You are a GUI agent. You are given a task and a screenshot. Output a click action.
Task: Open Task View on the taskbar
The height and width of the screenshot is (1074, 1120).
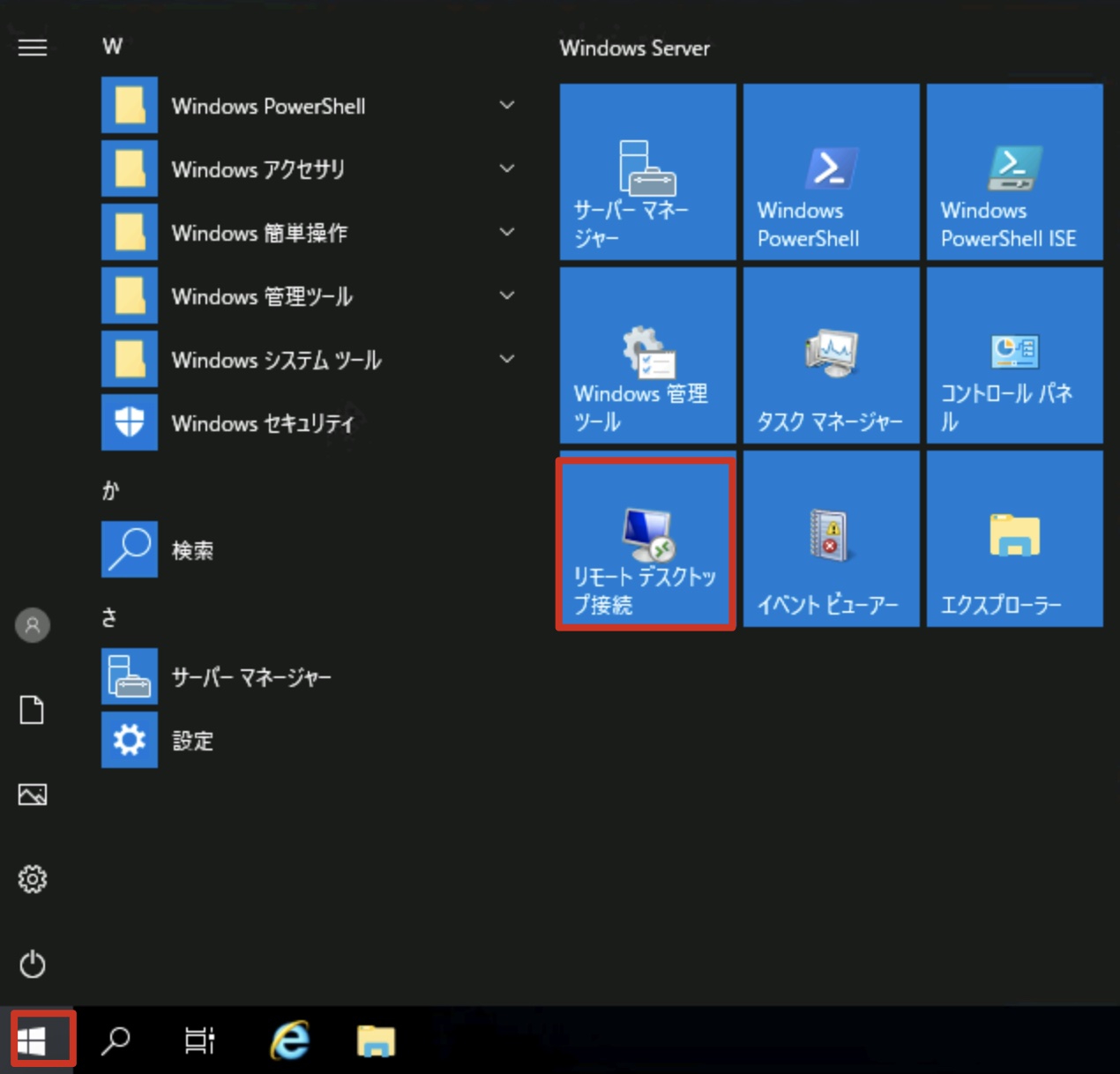click(200, 1040)
